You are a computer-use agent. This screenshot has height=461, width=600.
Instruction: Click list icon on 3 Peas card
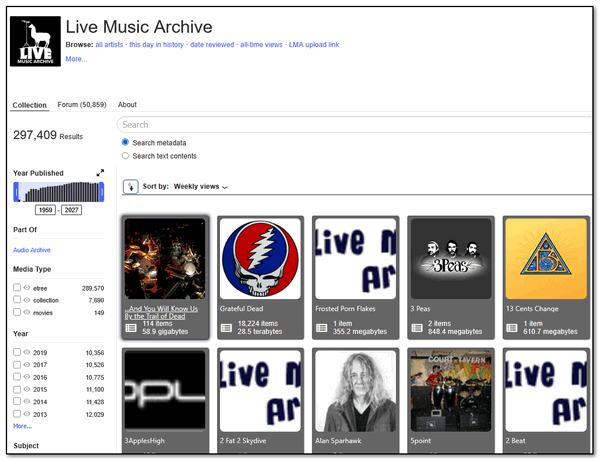pyautogui.click(x=417, y=328)
